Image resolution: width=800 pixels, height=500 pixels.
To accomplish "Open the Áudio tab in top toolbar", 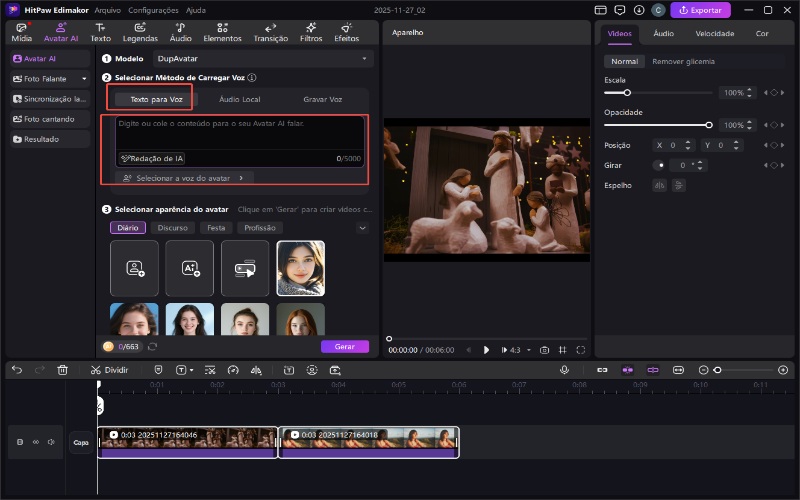I will 181,33.
